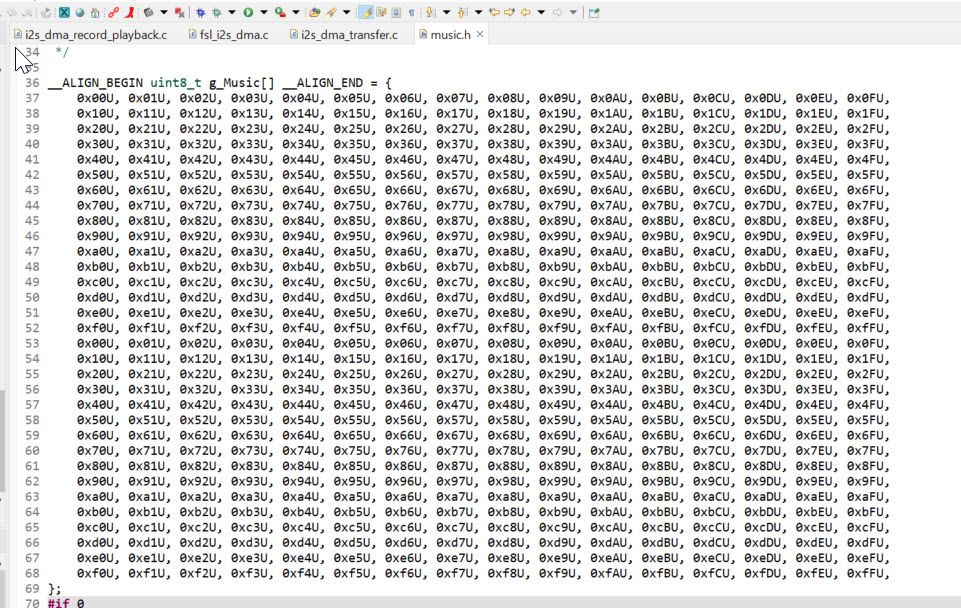Click the __ALIGN_BEGIN macro on line 36
Screen dimensions: 961x608
tap(95, 83)
